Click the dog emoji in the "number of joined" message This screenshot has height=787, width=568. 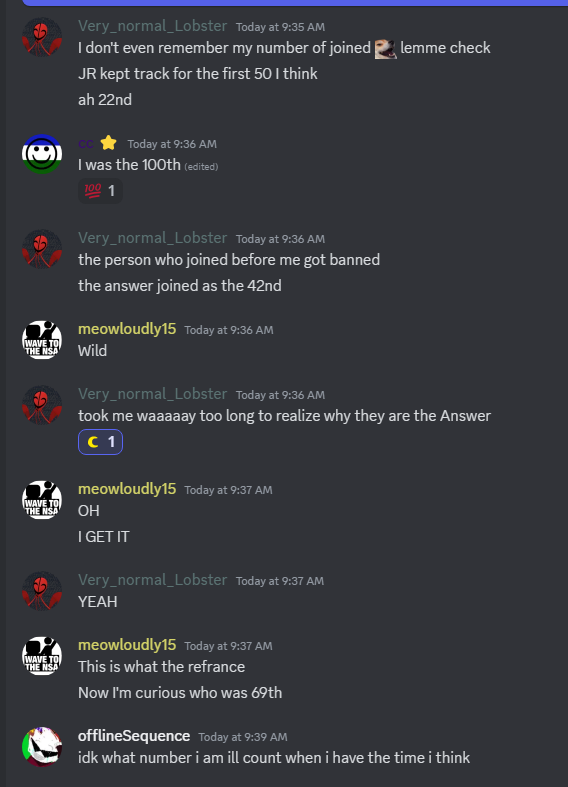click(385, 48)
